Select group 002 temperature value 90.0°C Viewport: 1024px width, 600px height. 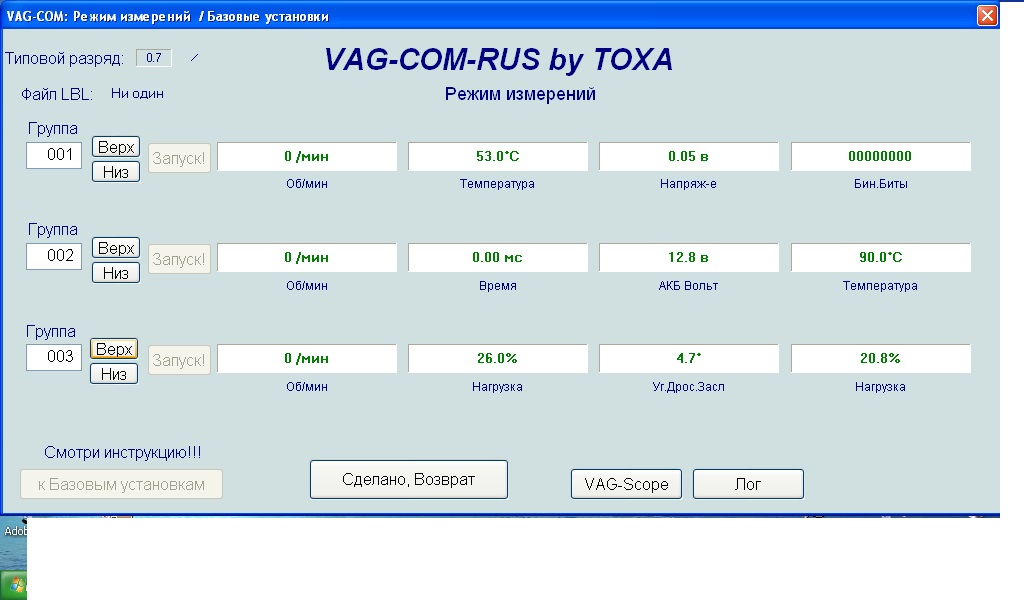coord(880,257)
